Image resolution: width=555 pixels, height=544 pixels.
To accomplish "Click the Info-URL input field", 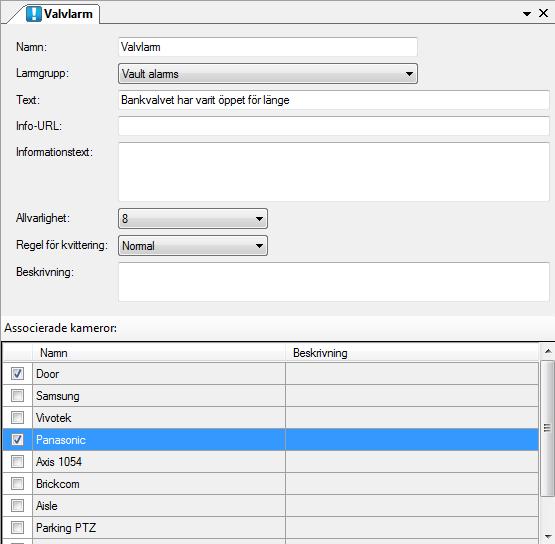I will 334,126.
